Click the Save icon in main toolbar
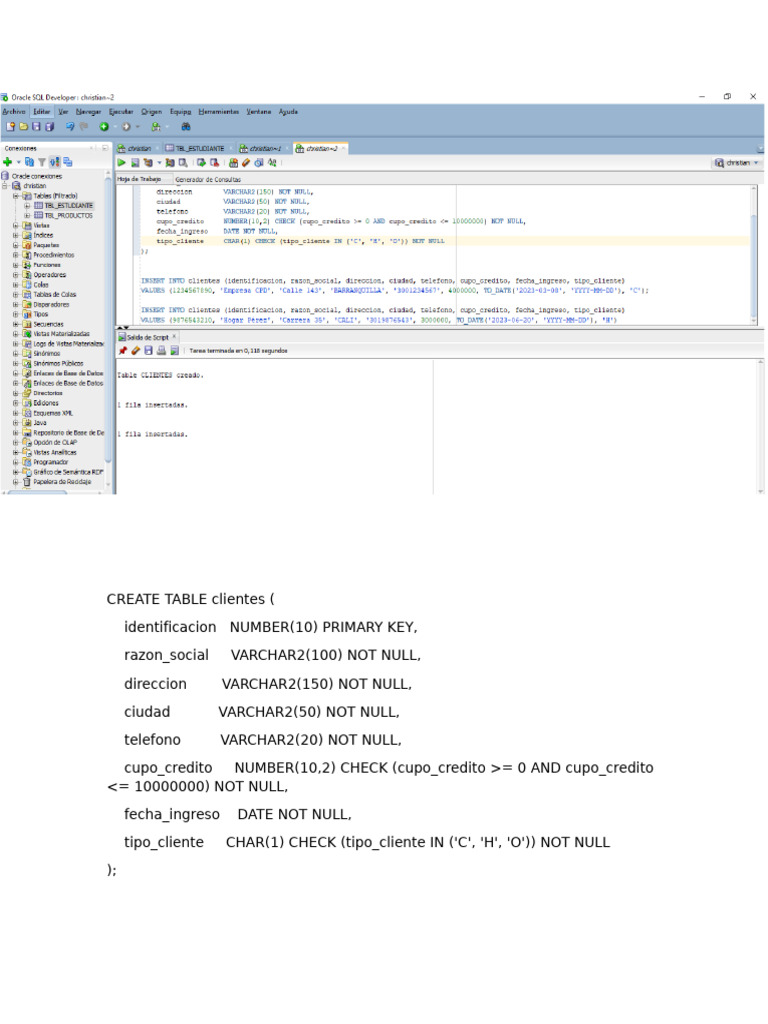This screenshot has height=1024, width=768. click(x=37, y=127)
